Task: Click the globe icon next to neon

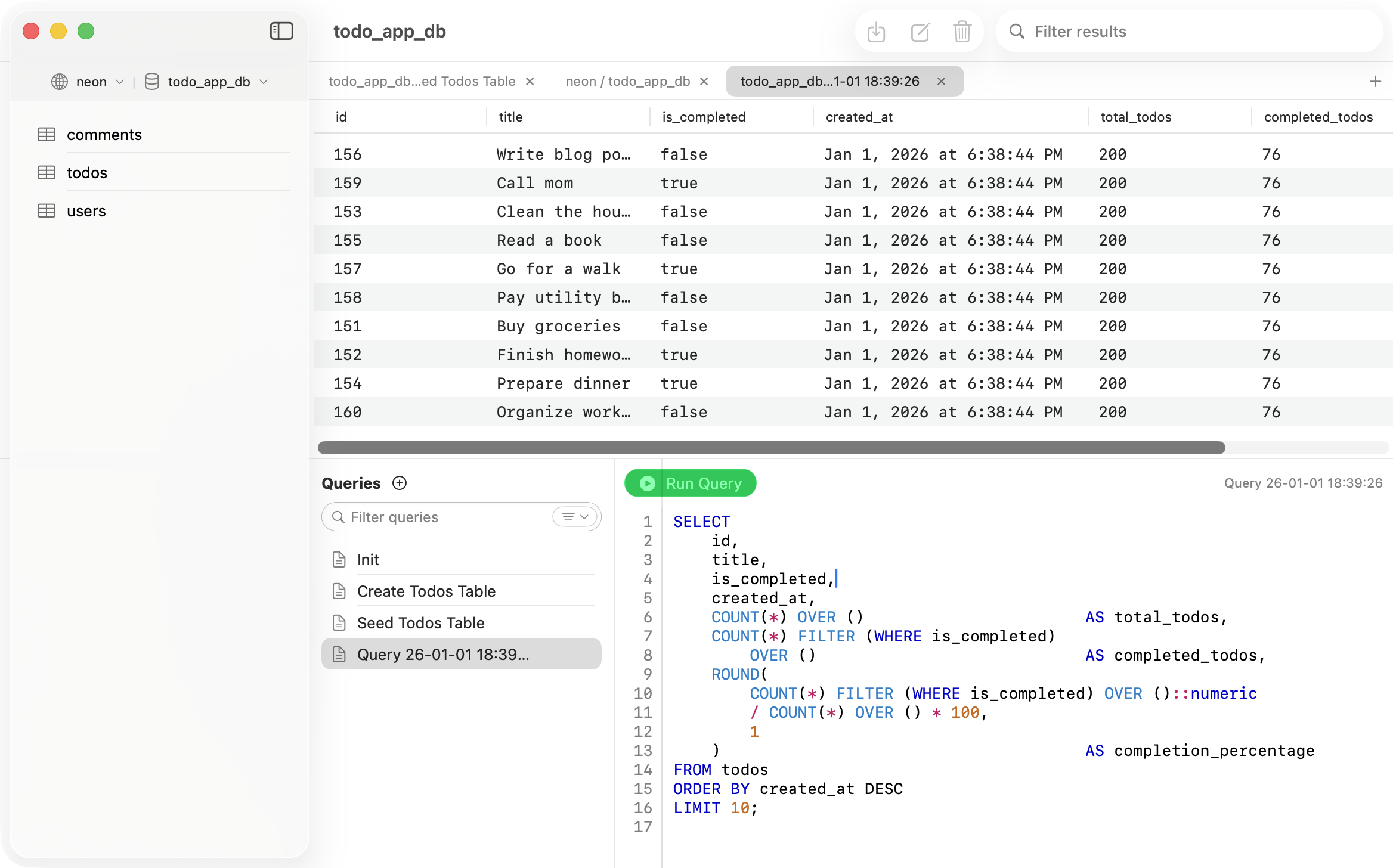Action: click(60, 82)
